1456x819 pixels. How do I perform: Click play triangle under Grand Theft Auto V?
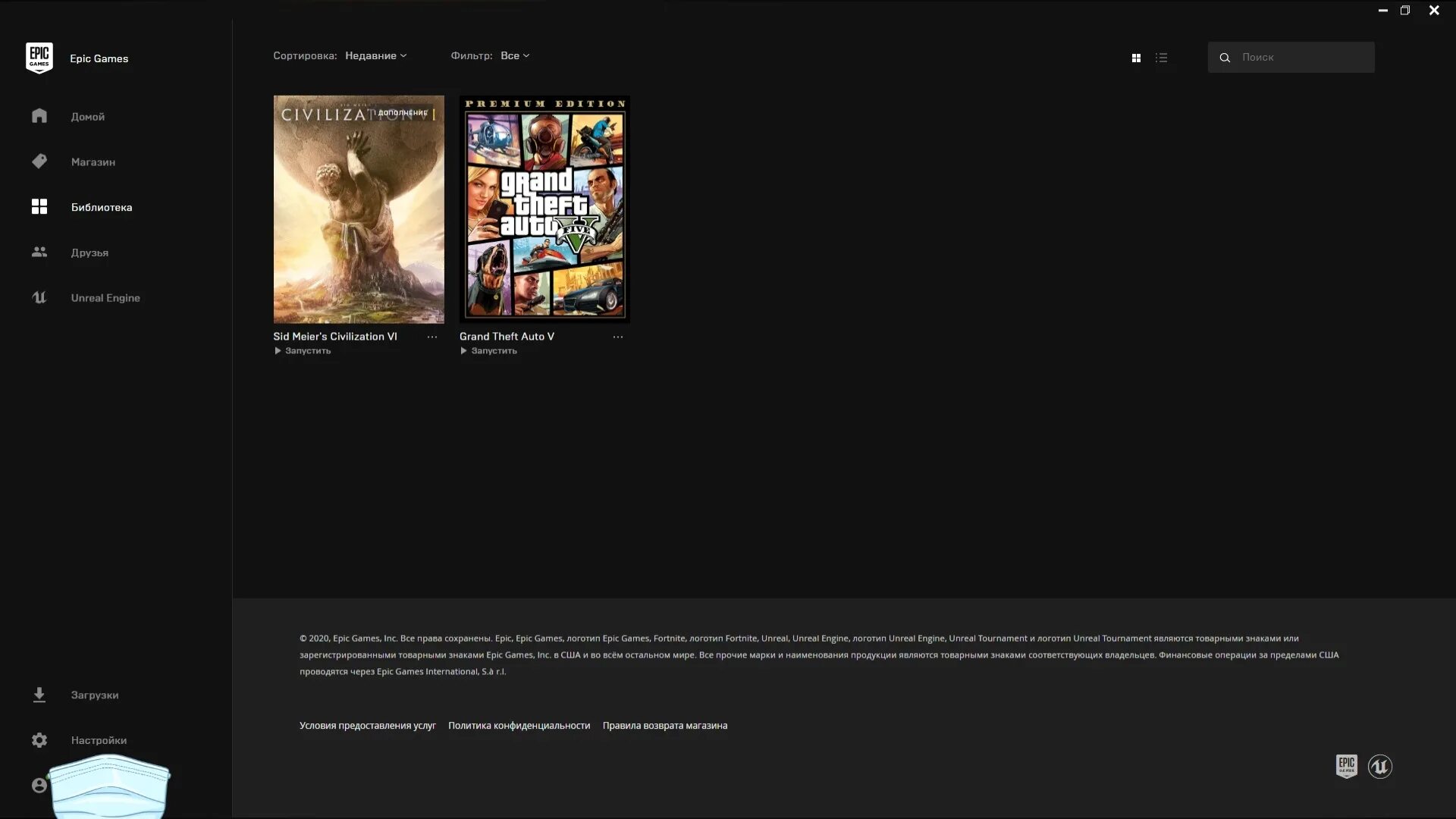point(463,350)
